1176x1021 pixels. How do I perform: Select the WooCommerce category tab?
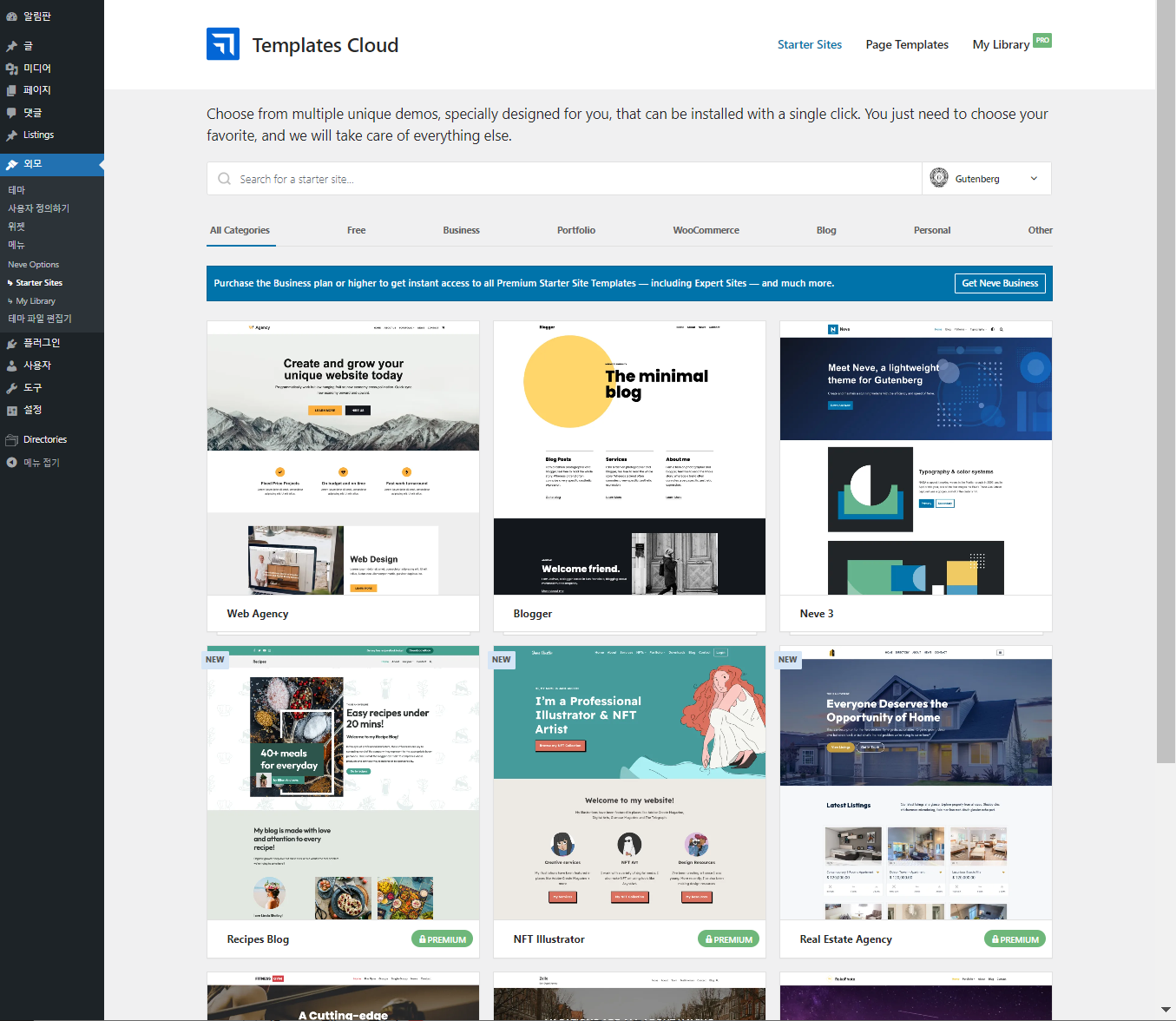point(706,230)
